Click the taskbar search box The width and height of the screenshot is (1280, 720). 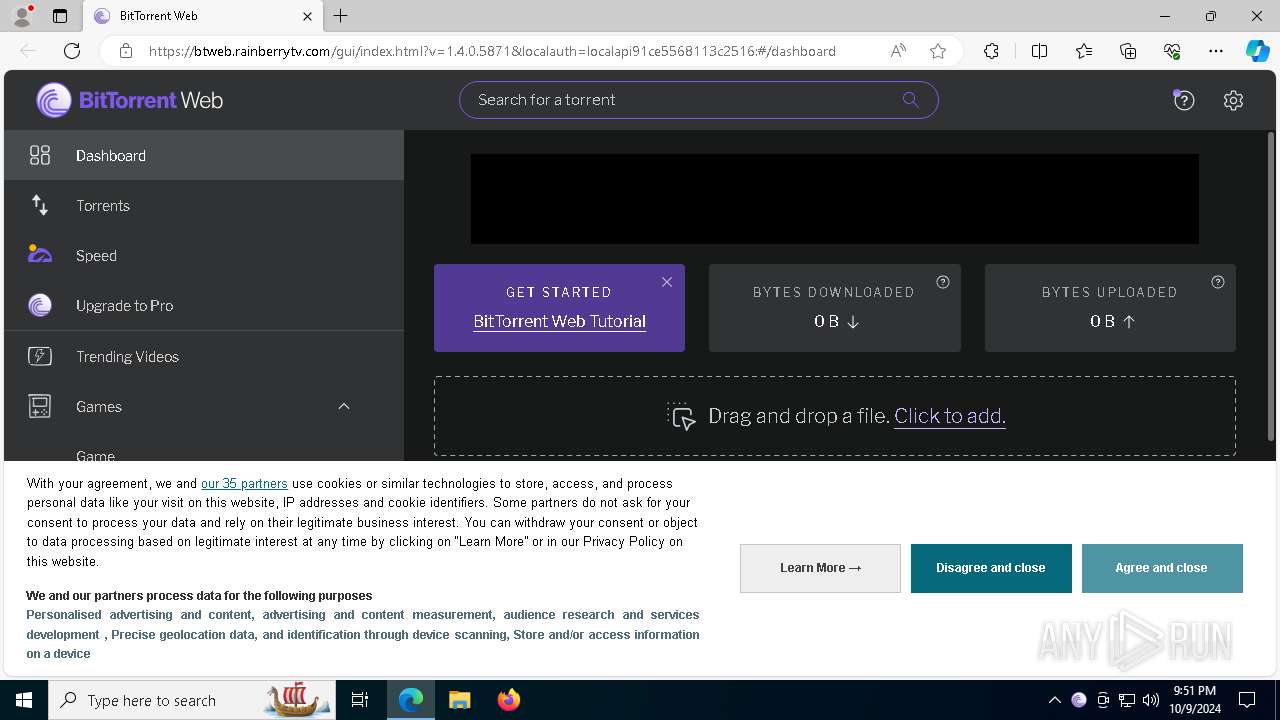pyautogui.click(x=192, y=700)
